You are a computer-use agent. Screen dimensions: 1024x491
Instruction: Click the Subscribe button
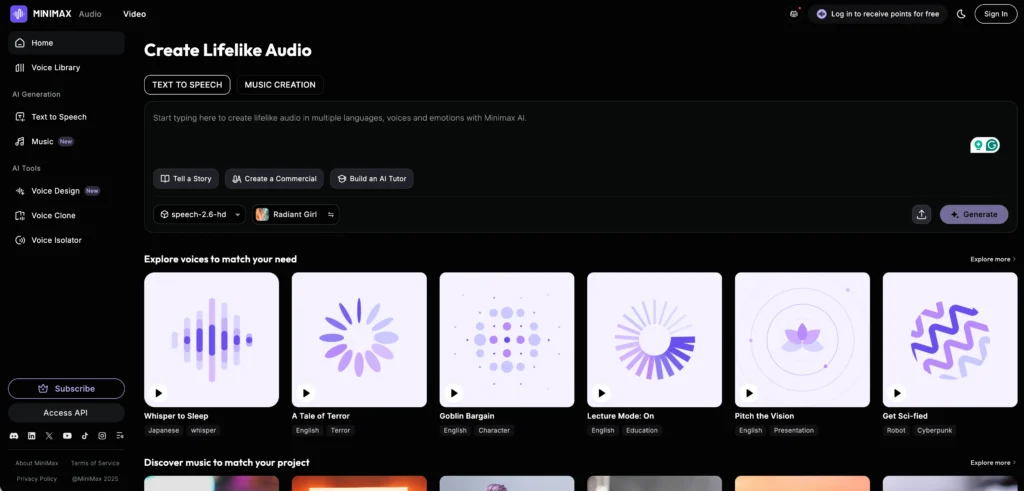[66, 388]
